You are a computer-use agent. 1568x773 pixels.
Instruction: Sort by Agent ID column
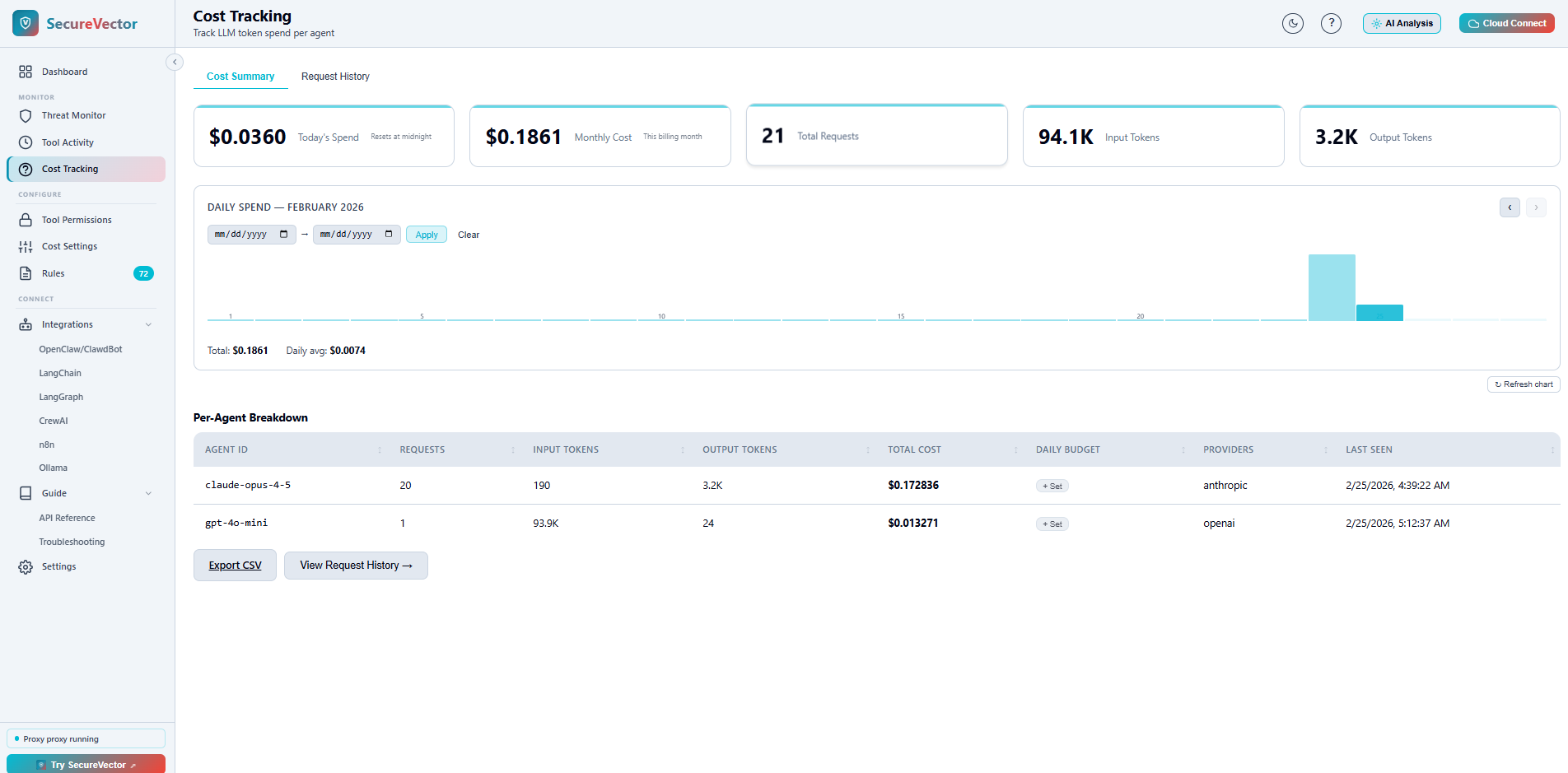[292, 449]
